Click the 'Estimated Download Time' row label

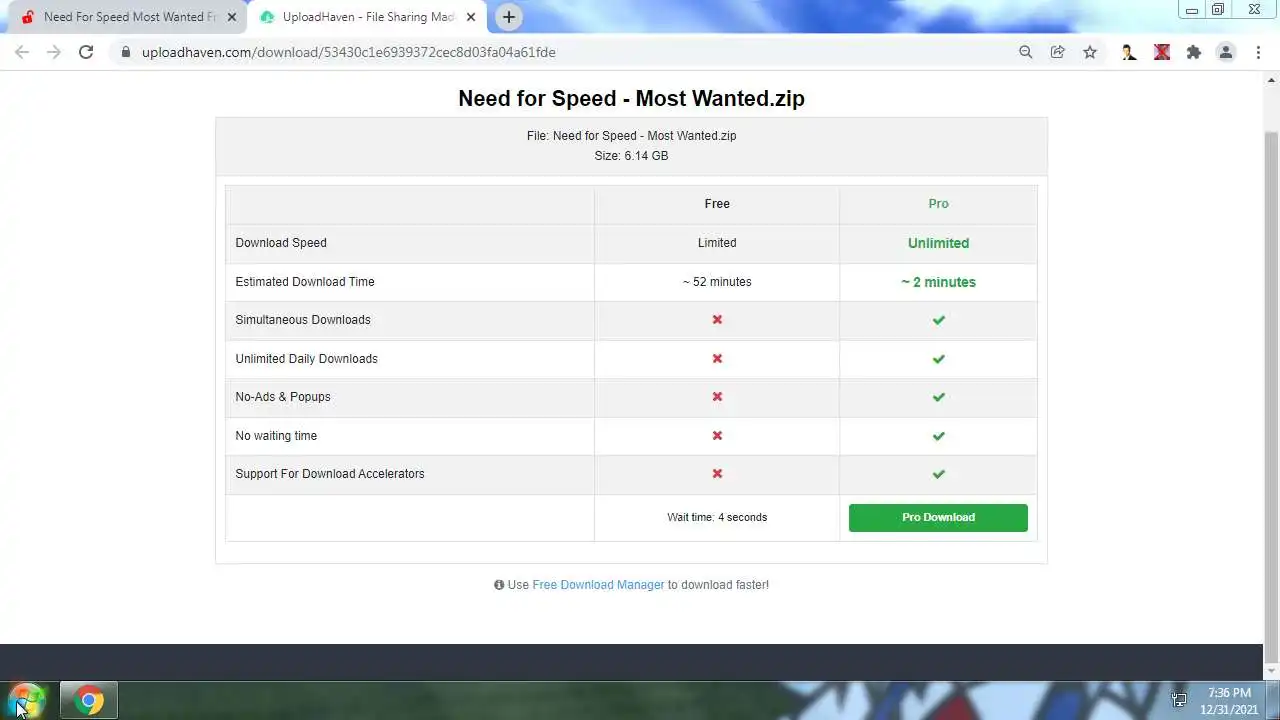[305, 282]
